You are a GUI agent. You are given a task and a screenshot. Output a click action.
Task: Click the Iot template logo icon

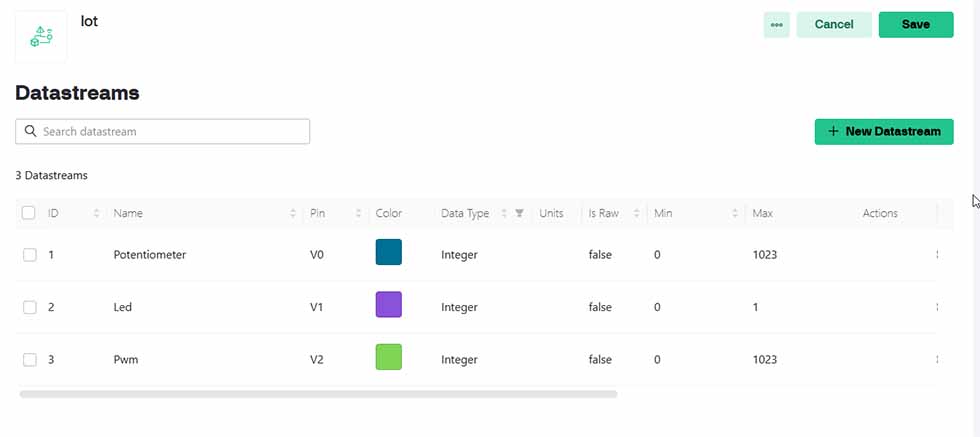[41, 36]
